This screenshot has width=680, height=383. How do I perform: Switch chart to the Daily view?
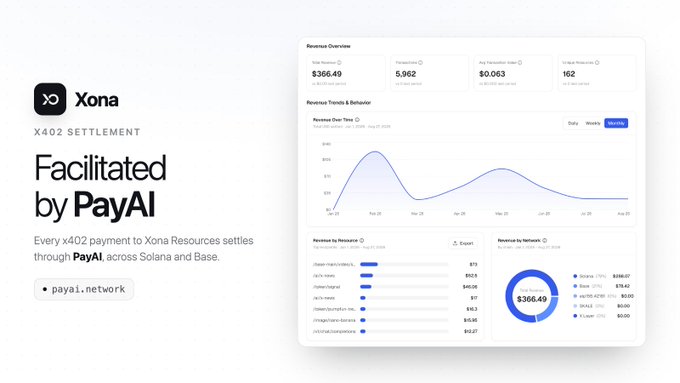point(573,123)
